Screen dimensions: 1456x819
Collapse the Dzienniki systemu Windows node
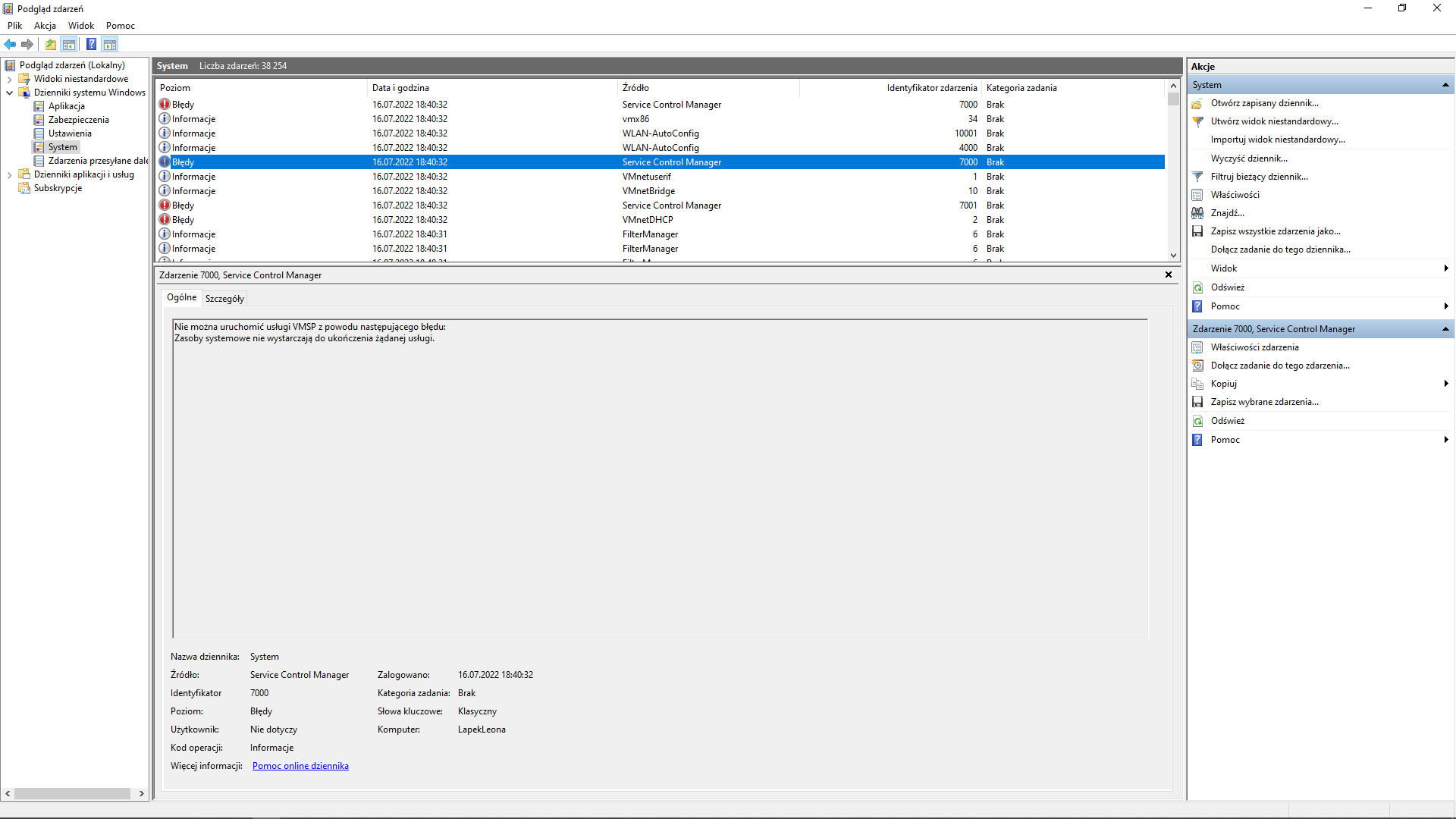(x=9, y=93)
